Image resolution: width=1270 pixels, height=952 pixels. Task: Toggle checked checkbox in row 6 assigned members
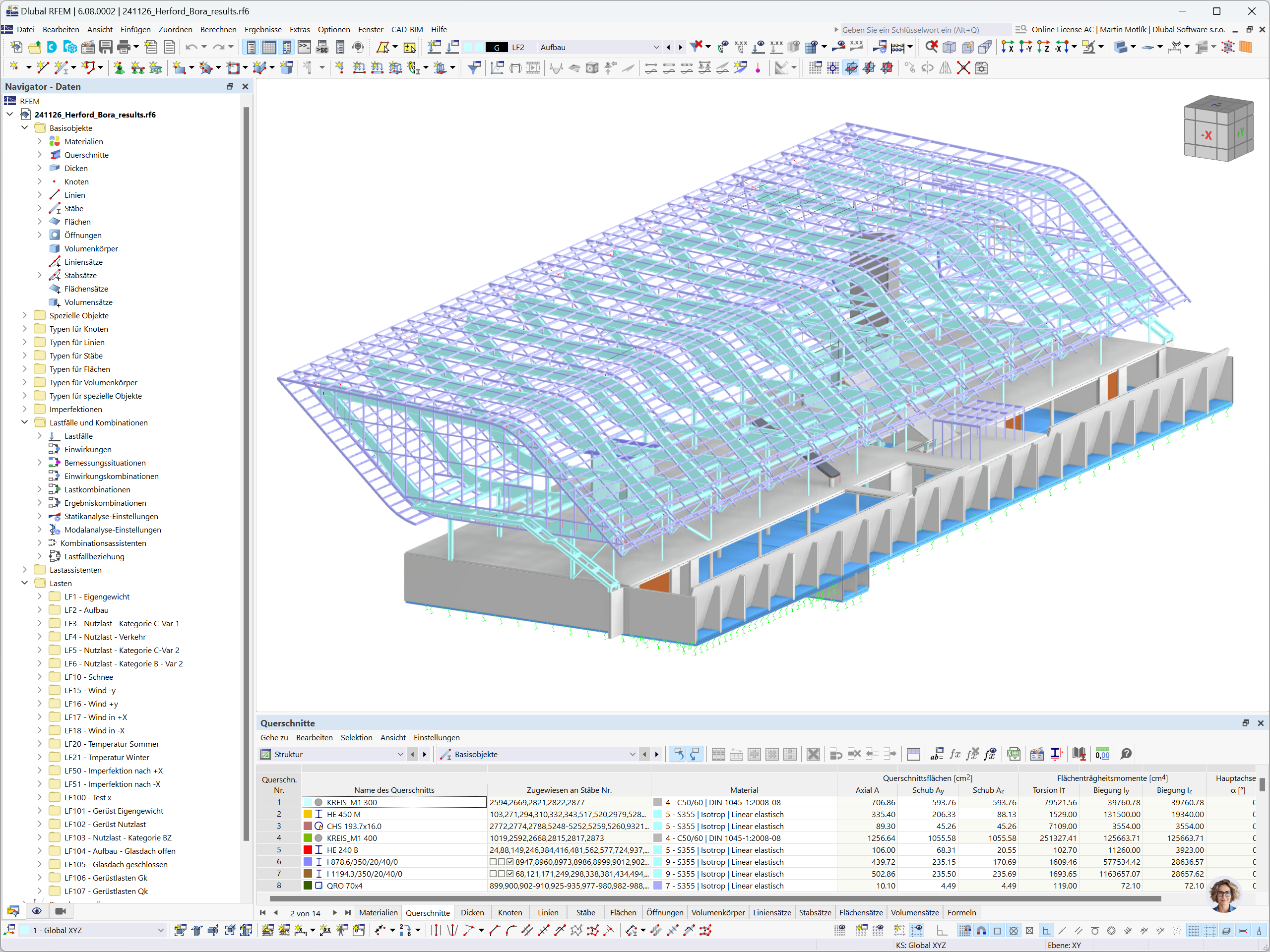tap(510, 862)
